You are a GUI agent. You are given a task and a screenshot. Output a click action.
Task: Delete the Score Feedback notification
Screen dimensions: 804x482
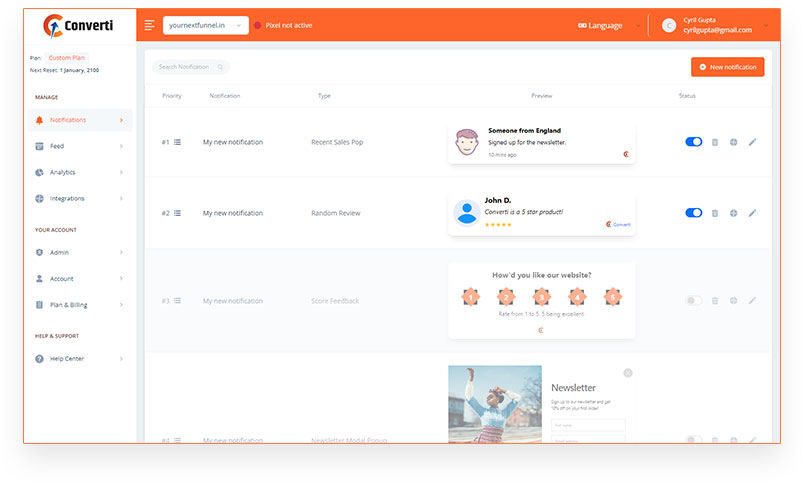pos(715,300)
